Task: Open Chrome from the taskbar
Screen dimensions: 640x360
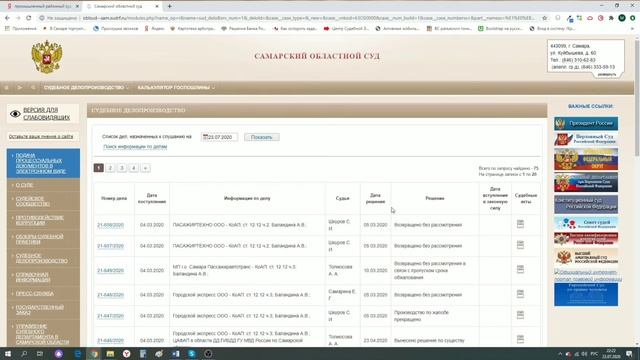Action: [94, 353]
